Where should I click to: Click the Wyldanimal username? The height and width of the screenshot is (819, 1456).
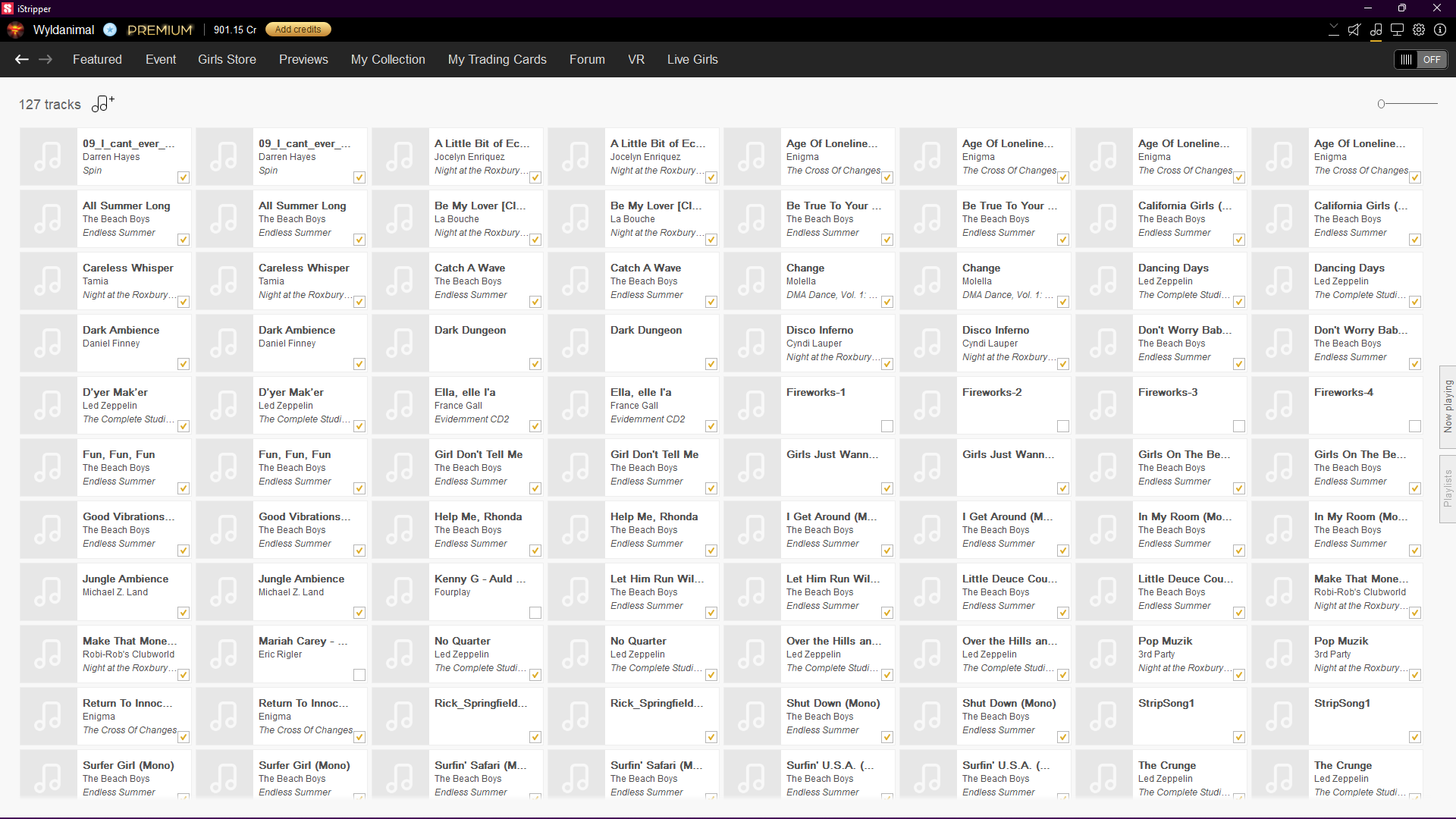click(x=64, y=30)
